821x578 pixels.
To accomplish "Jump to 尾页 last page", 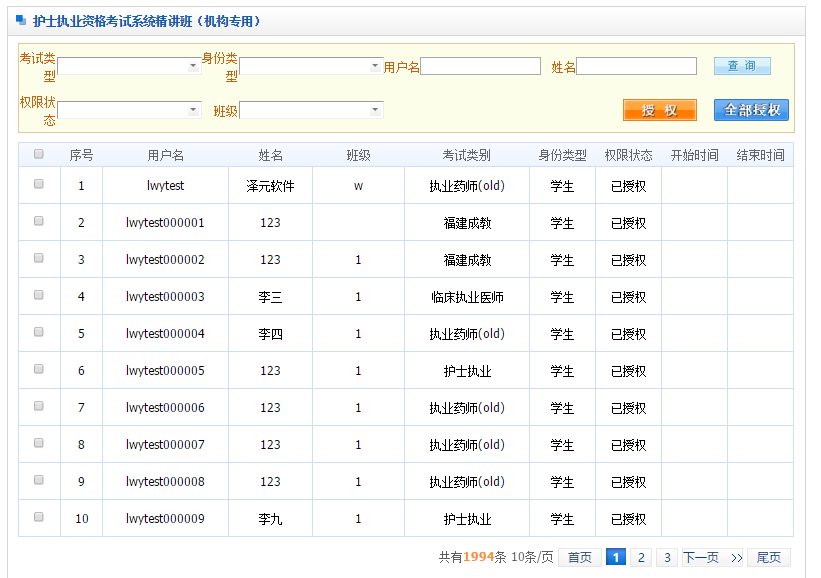I will 768,558.
